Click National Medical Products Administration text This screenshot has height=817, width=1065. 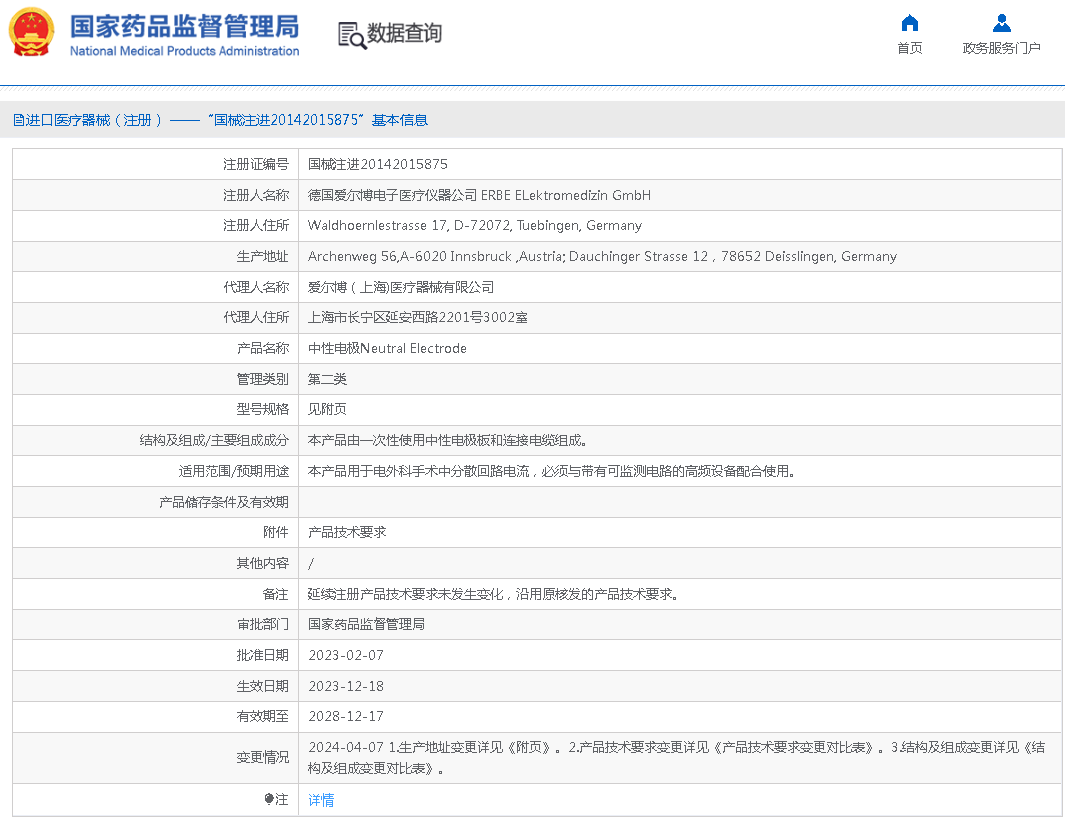click(184, 51)
